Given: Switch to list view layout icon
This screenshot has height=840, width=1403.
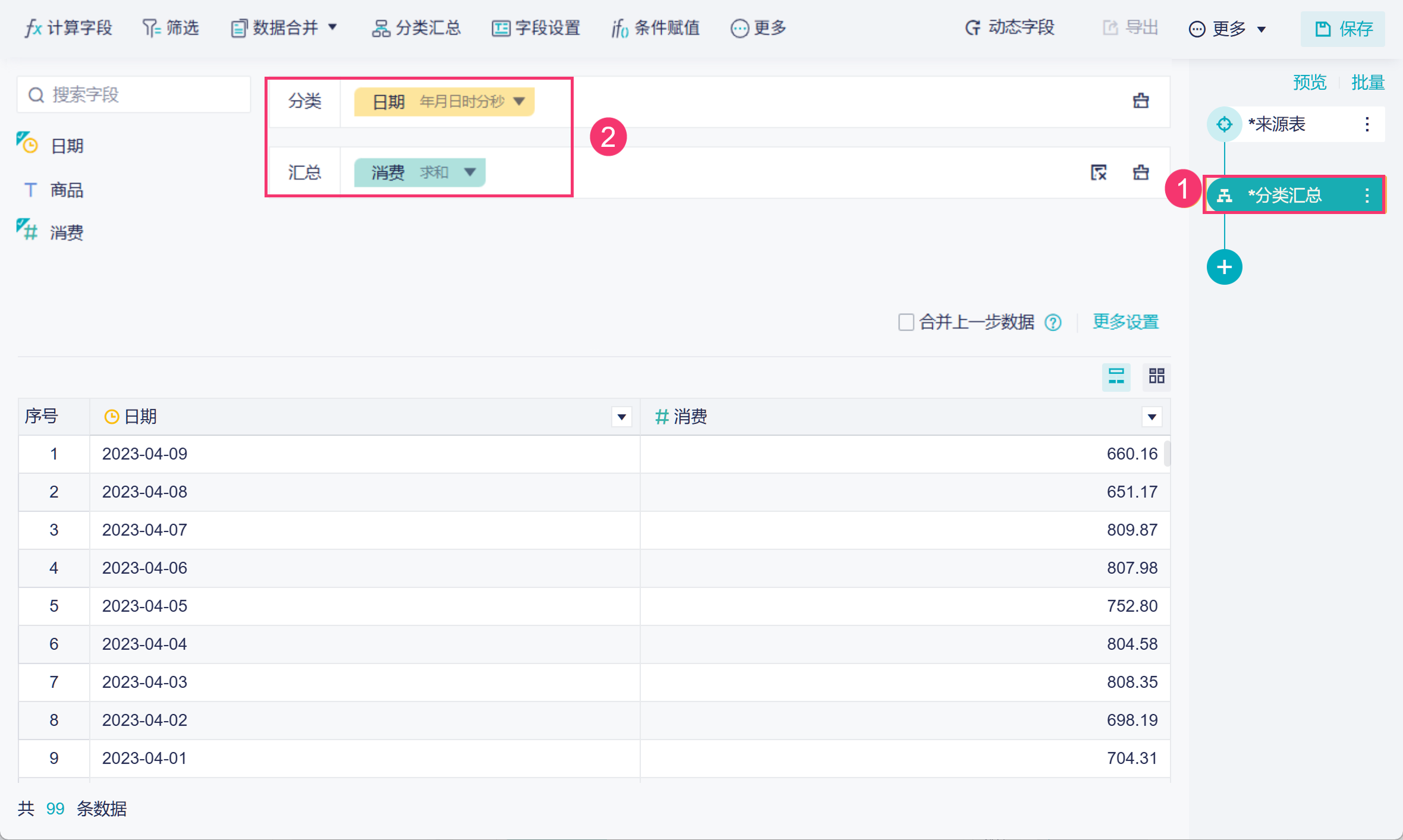Looking at the screenshot, I should pyautogui.click(x=1116, y=376).
